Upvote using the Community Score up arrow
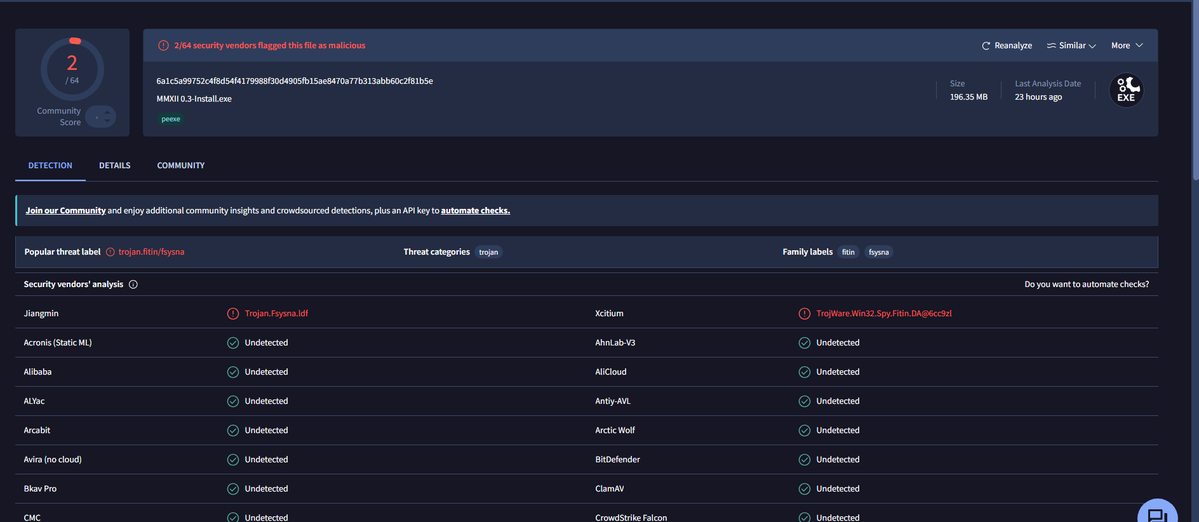This screenshot has width=1199, height=522. click(108, 112)
